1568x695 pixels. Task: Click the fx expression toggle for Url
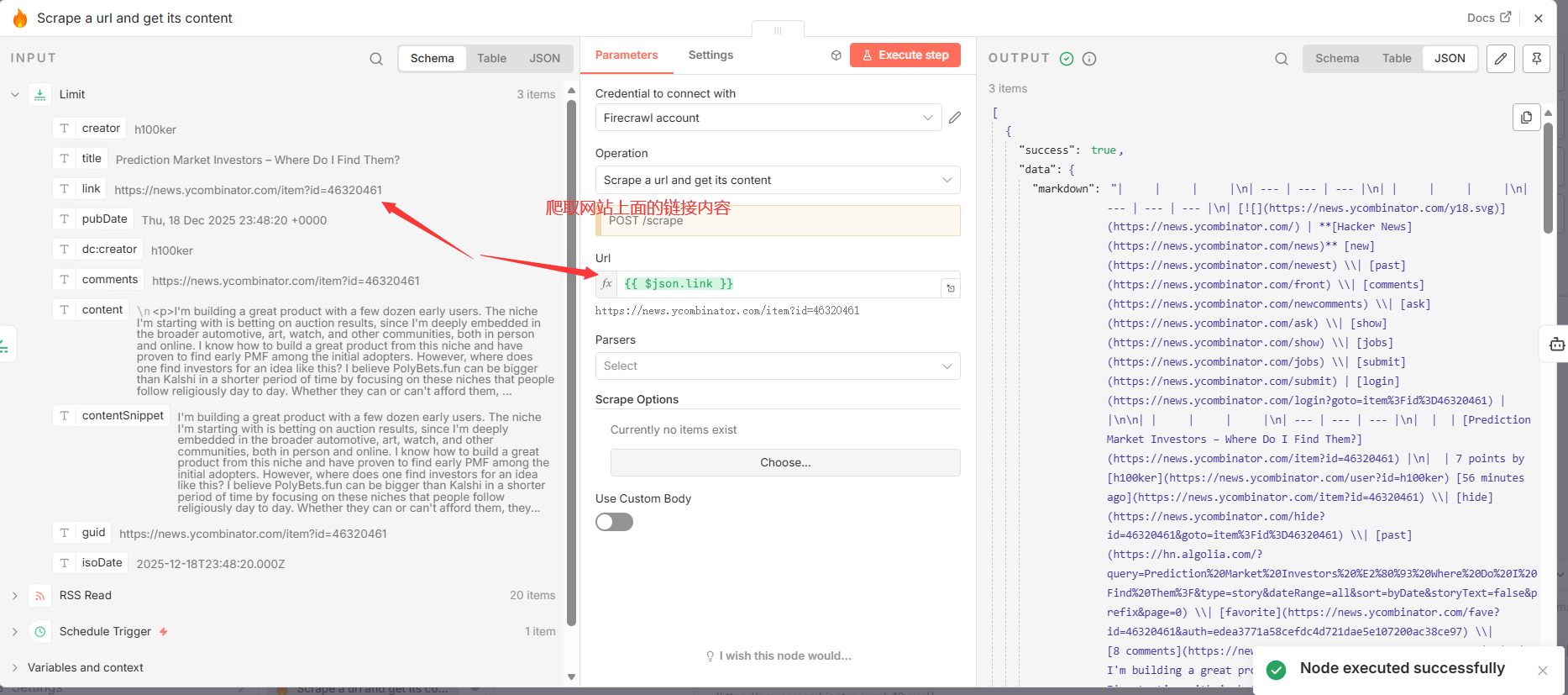[x=606, y=284]
